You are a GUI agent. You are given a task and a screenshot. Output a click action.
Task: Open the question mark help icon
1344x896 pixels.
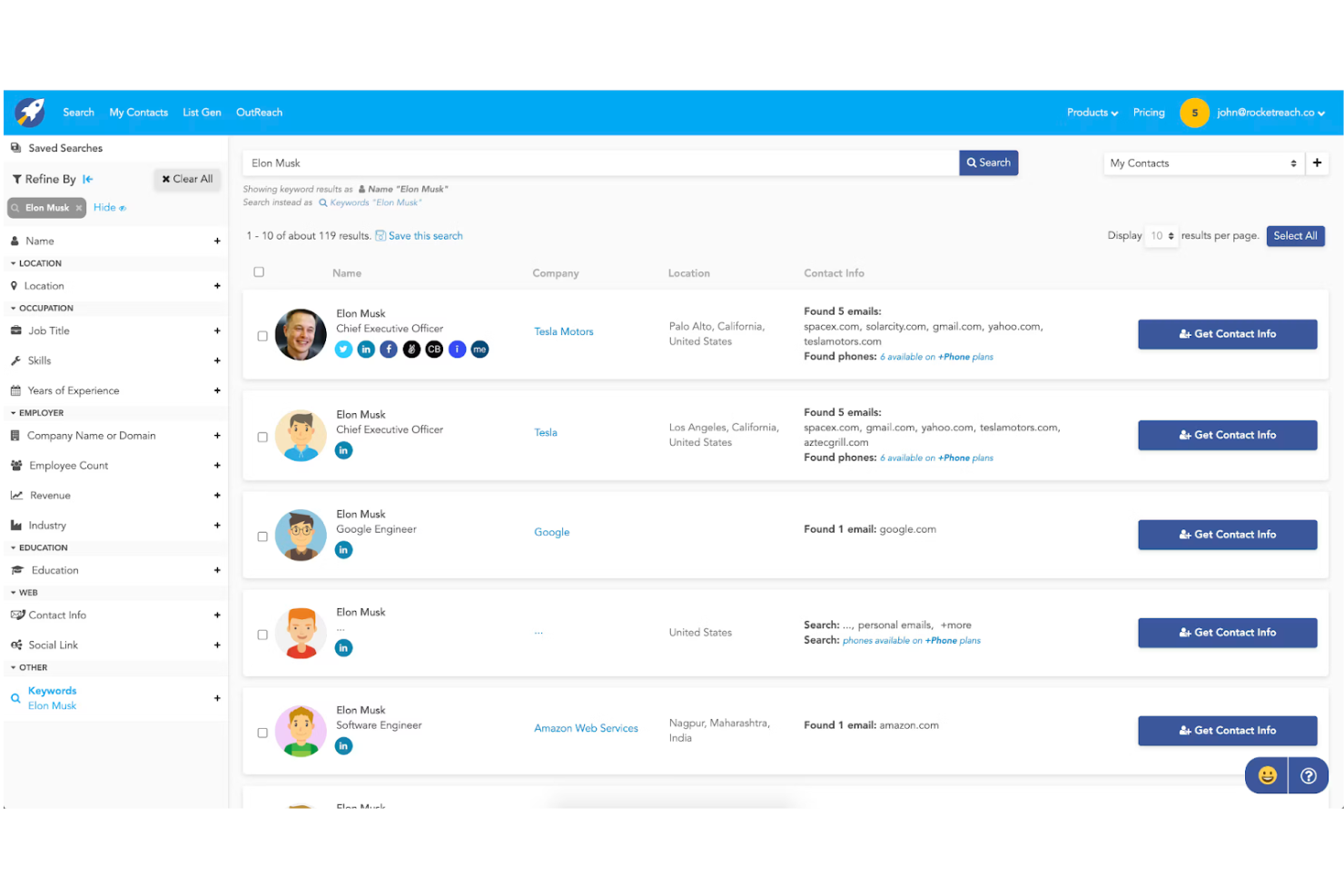[1309, 775]
